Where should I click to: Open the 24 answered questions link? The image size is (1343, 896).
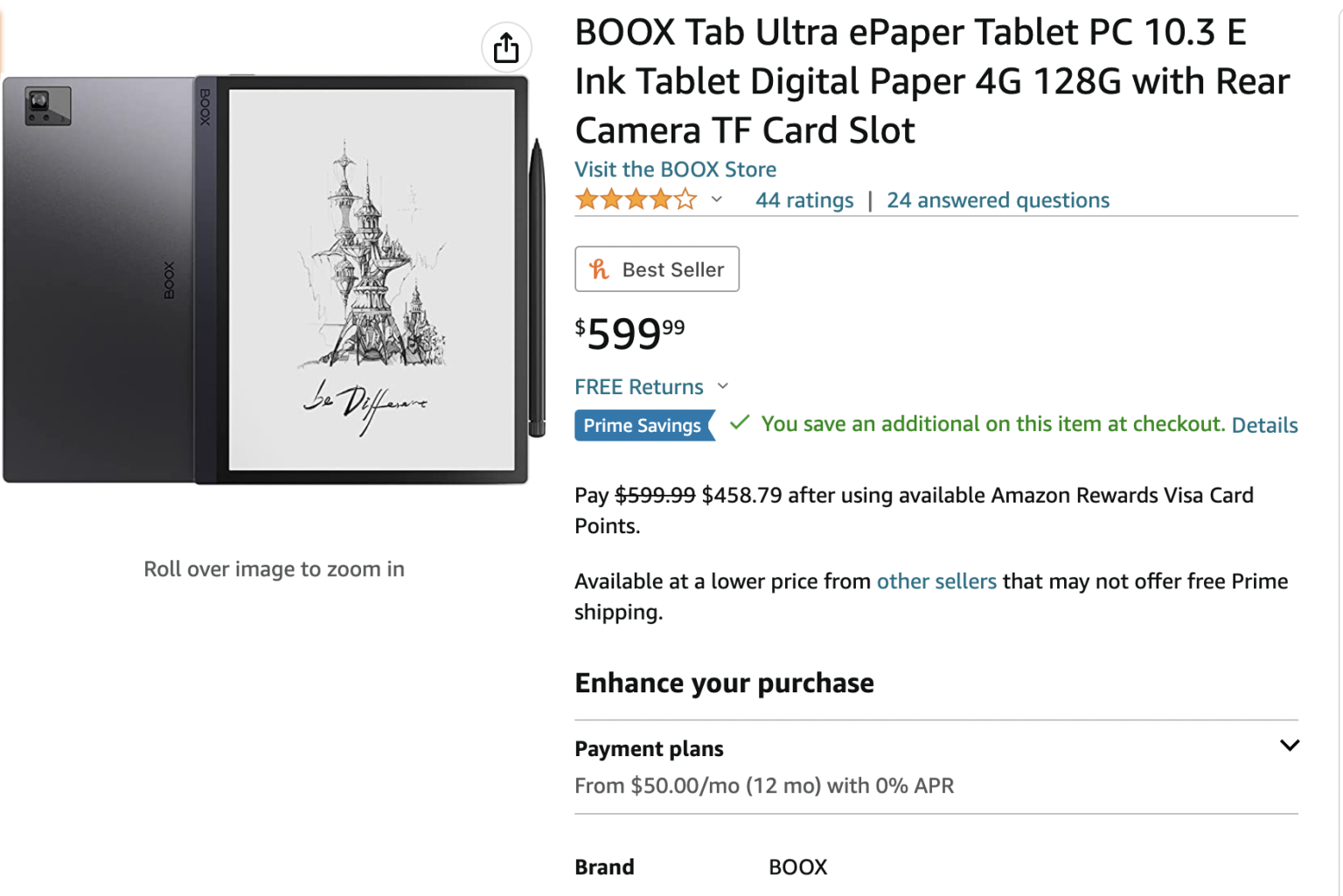(x=998, y=200)
